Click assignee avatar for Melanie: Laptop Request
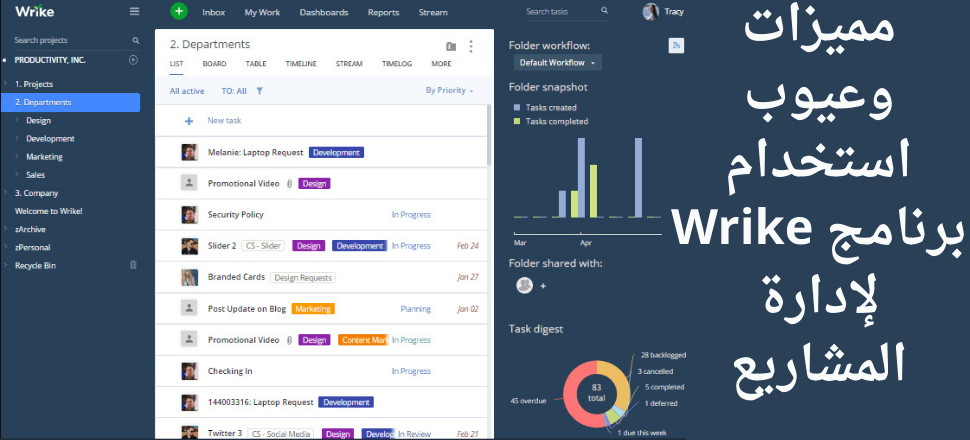Image resolution: width=970 pixels, height=440 pixels. (x=189, y=152)
